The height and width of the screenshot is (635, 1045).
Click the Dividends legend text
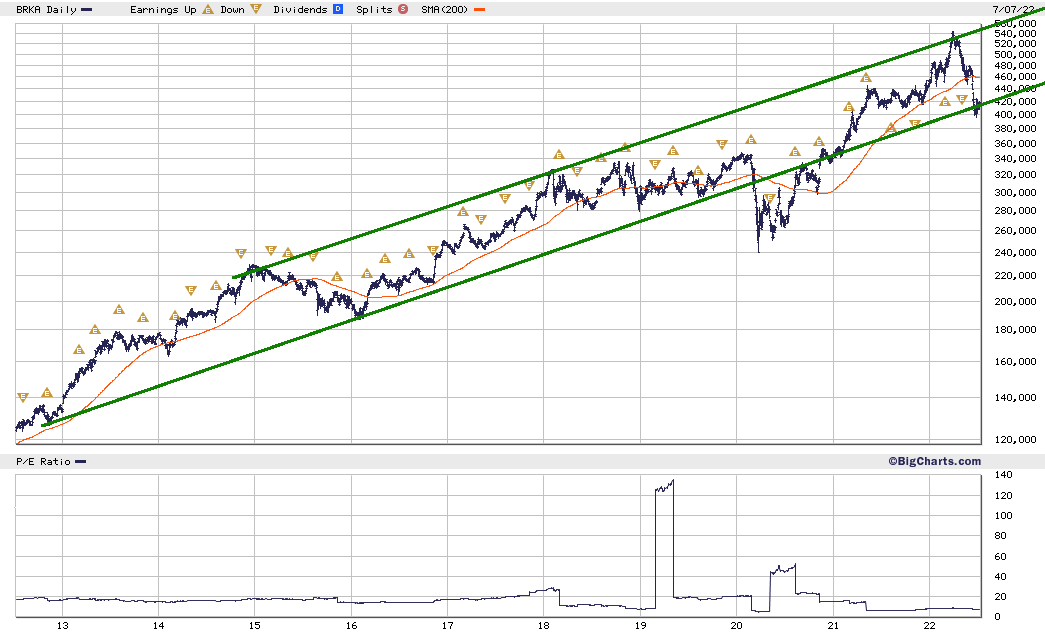[x=301, y=9]
